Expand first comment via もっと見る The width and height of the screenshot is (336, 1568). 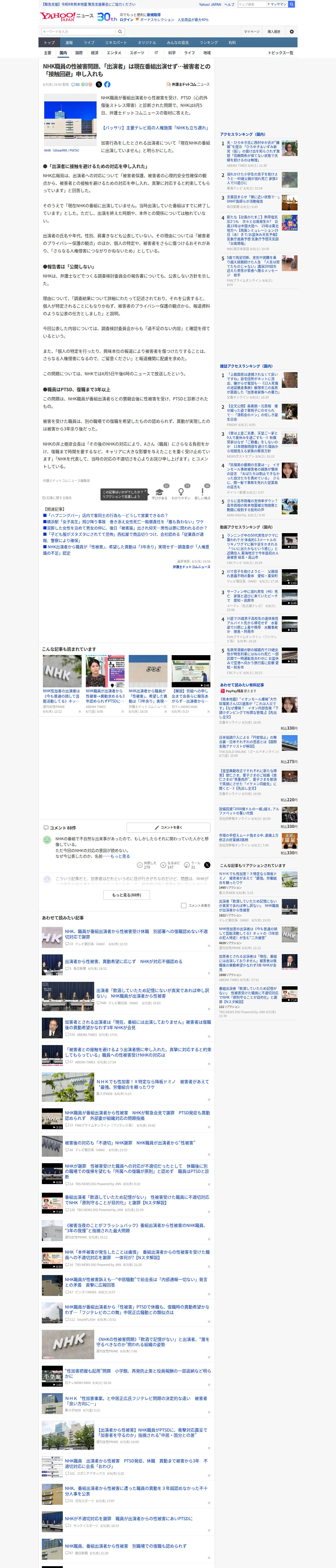pyautogui.click(x=120, y=856)
